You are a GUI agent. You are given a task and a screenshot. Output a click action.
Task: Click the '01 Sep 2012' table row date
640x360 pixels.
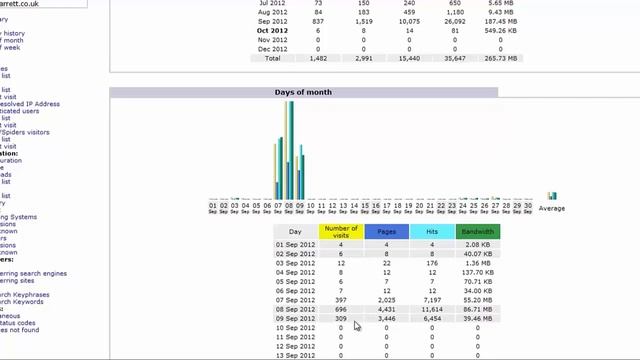295,244
